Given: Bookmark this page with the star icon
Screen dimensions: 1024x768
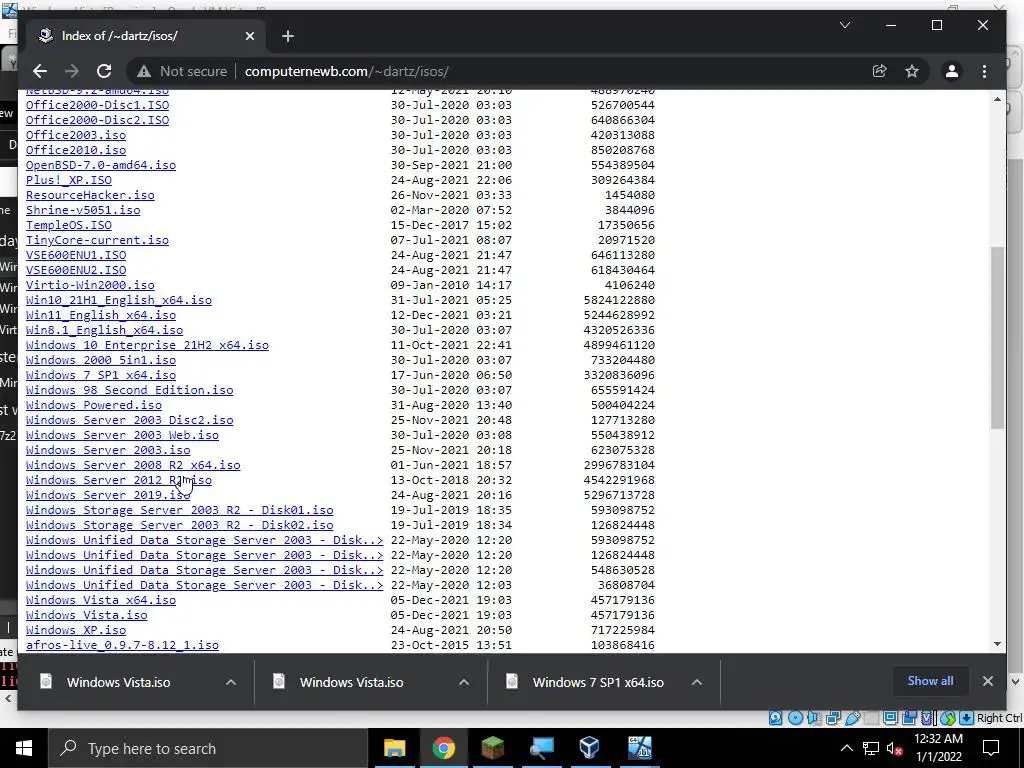Looking at the screenshot, I should tap(912, 71).
